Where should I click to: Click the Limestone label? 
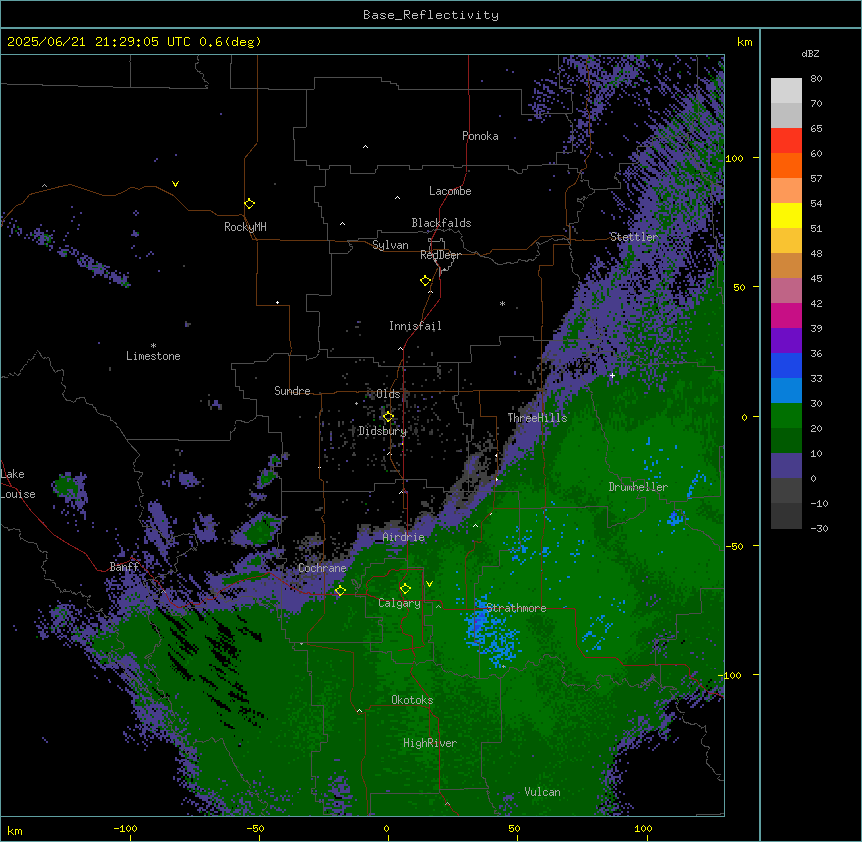point(153,356)
